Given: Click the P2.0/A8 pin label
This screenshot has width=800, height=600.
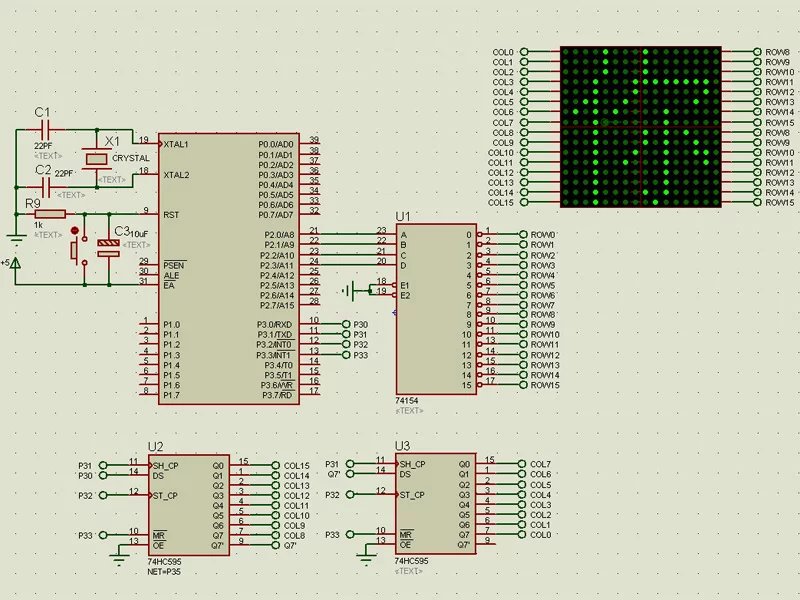Looking at the screenshot, I should (279, 235).
